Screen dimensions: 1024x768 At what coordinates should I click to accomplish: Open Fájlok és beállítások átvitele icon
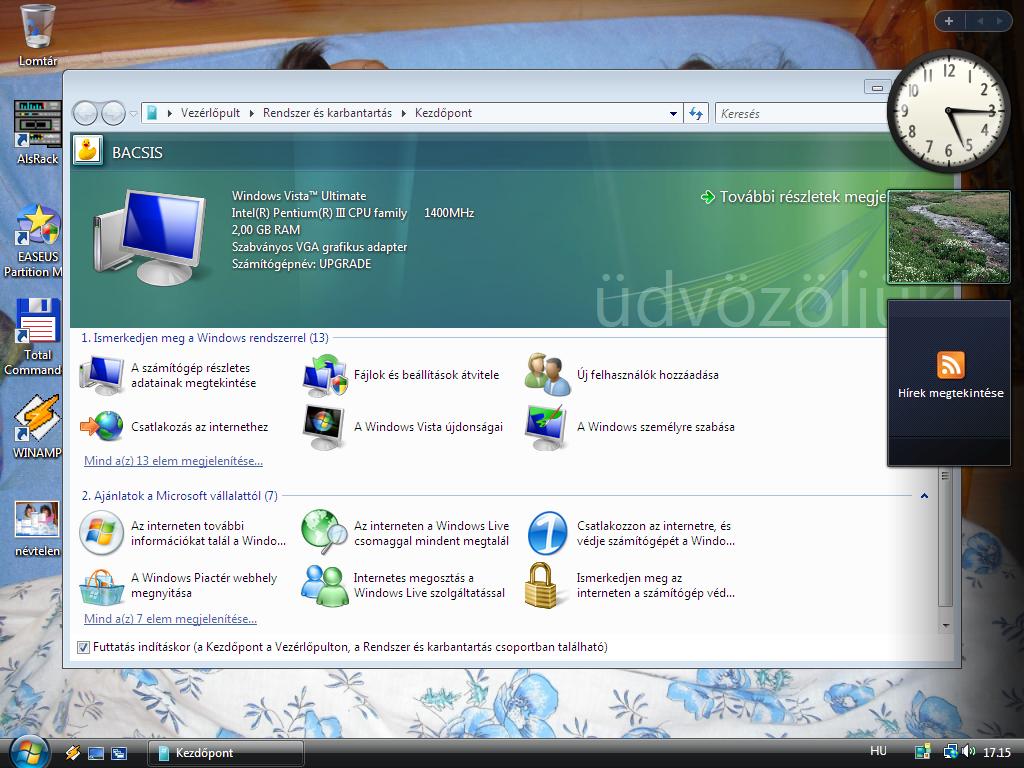pyautogui.click(x=325, y=376)
